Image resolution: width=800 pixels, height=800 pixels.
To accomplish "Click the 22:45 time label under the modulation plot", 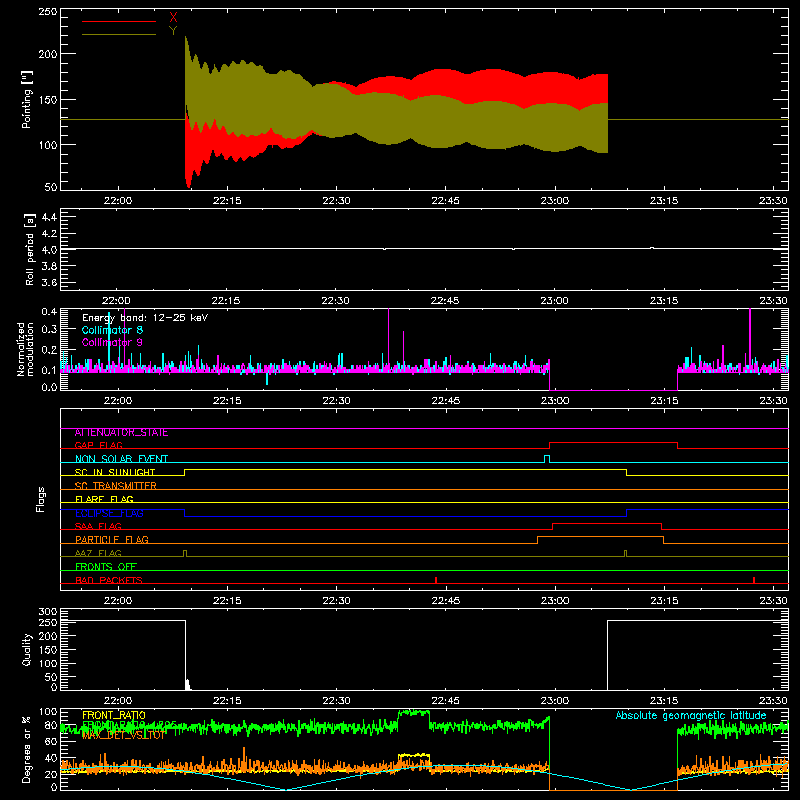I will tap(445, 401).
